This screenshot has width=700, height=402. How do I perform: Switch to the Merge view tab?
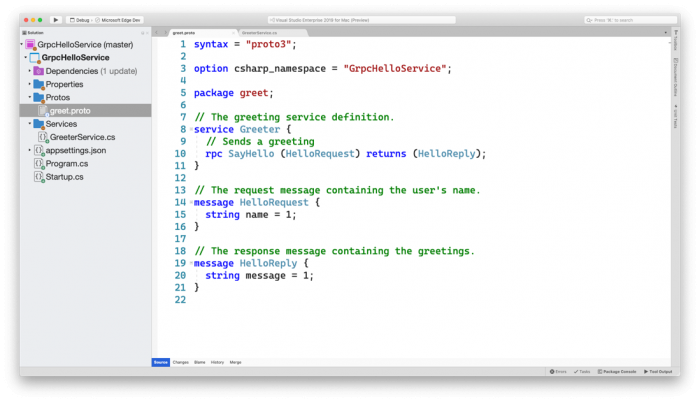(x=235, y=362)
